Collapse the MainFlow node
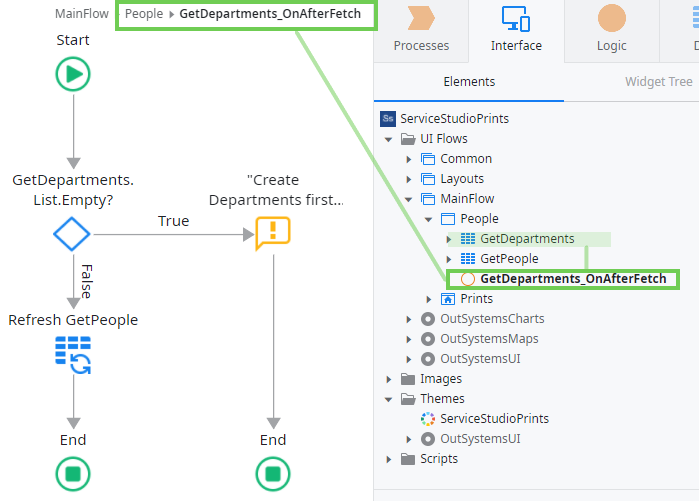Image resolution: width=699 pixels, height=501 pixels. [x=409, y=200]
